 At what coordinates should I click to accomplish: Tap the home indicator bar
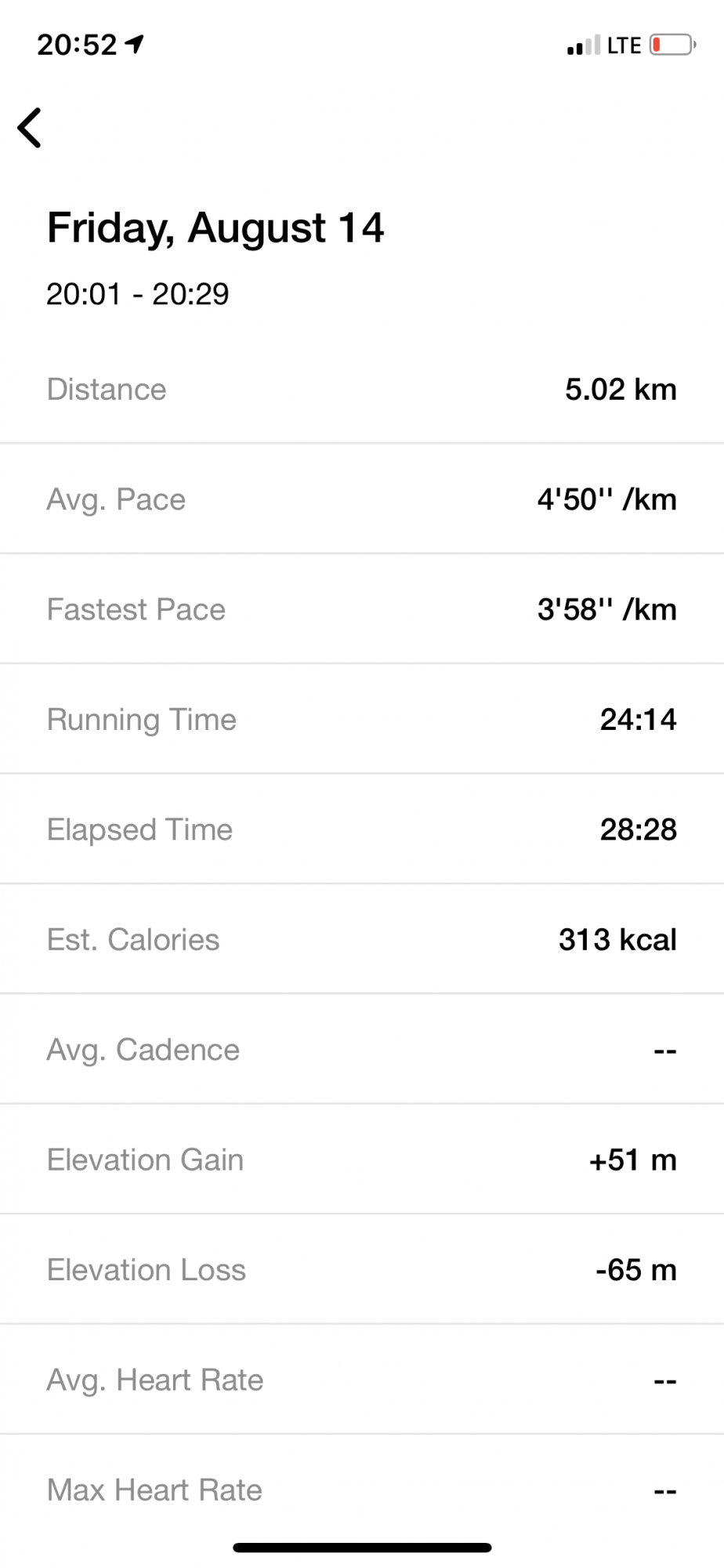click(362, 1548)
